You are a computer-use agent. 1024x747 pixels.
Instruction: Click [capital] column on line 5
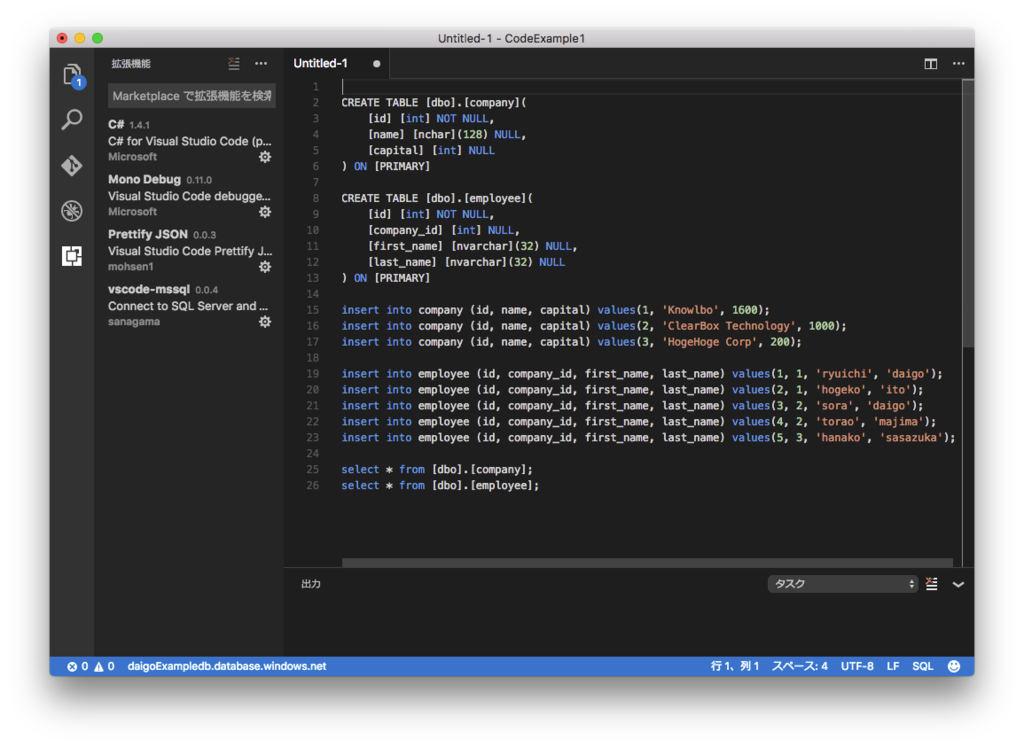click(396, 150)
